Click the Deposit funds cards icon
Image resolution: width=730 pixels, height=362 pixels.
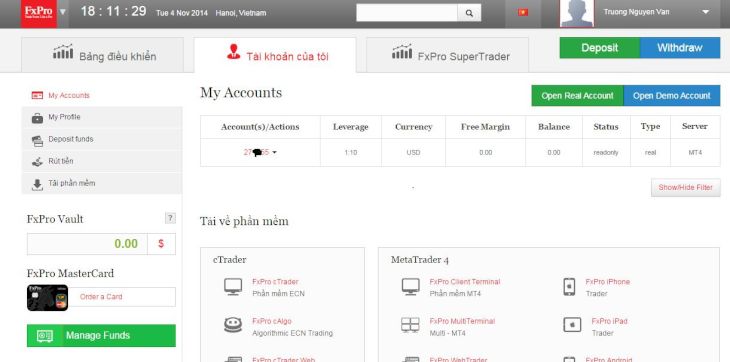(x=37, y=140)
